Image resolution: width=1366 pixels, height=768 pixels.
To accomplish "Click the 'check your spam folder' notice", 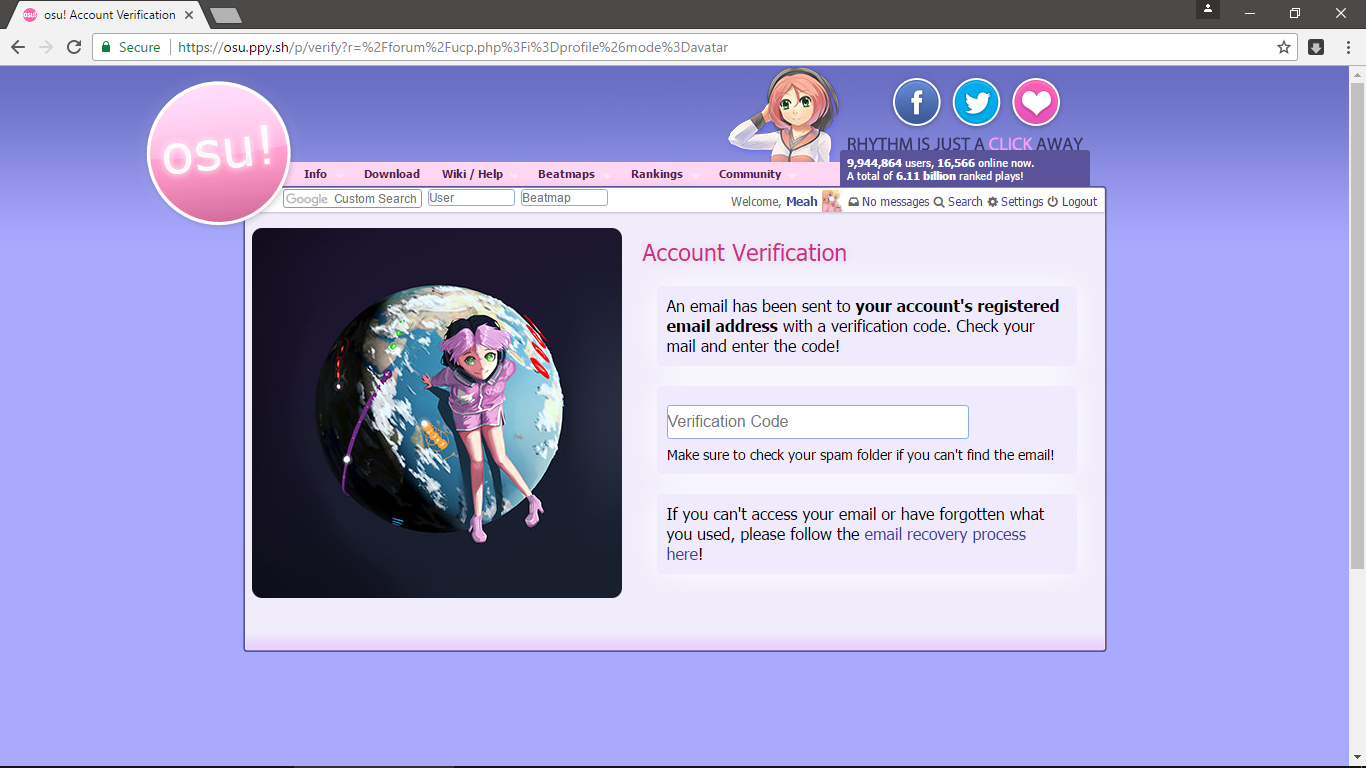I will (x=860, y=455).
